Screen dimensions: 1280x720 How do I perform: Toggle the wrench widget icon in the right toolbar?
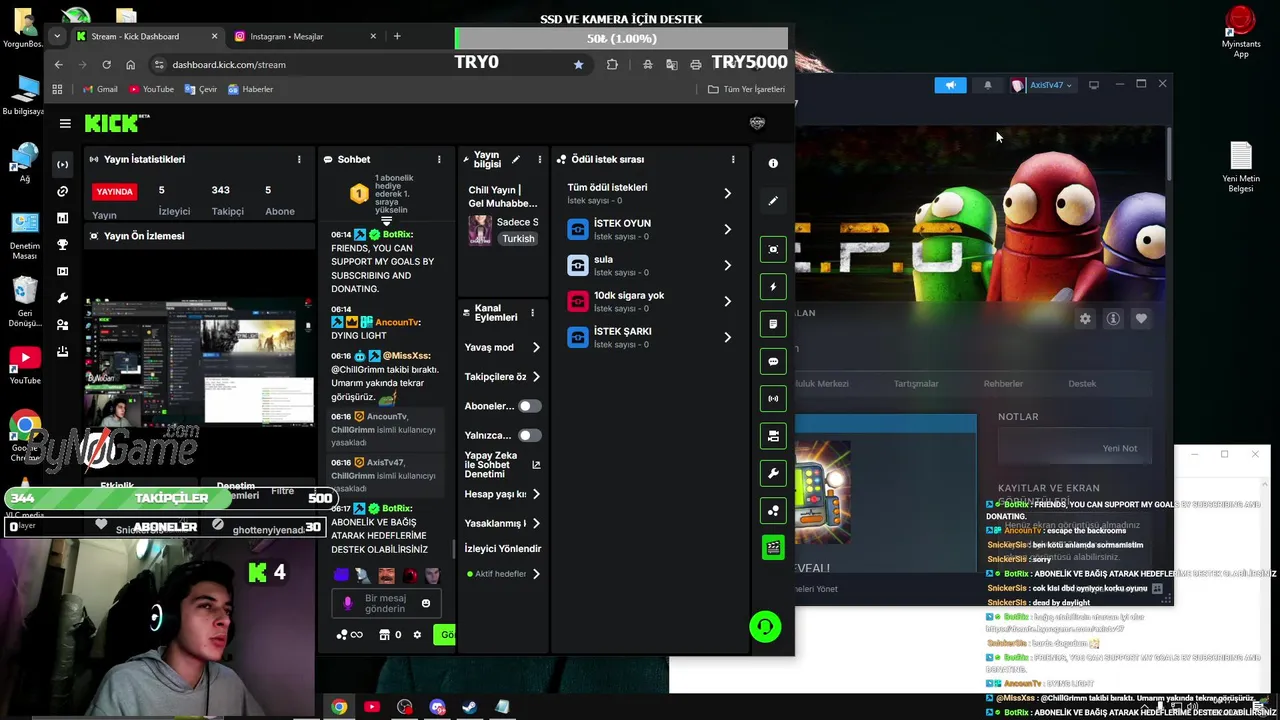click(x=773, y=473)
